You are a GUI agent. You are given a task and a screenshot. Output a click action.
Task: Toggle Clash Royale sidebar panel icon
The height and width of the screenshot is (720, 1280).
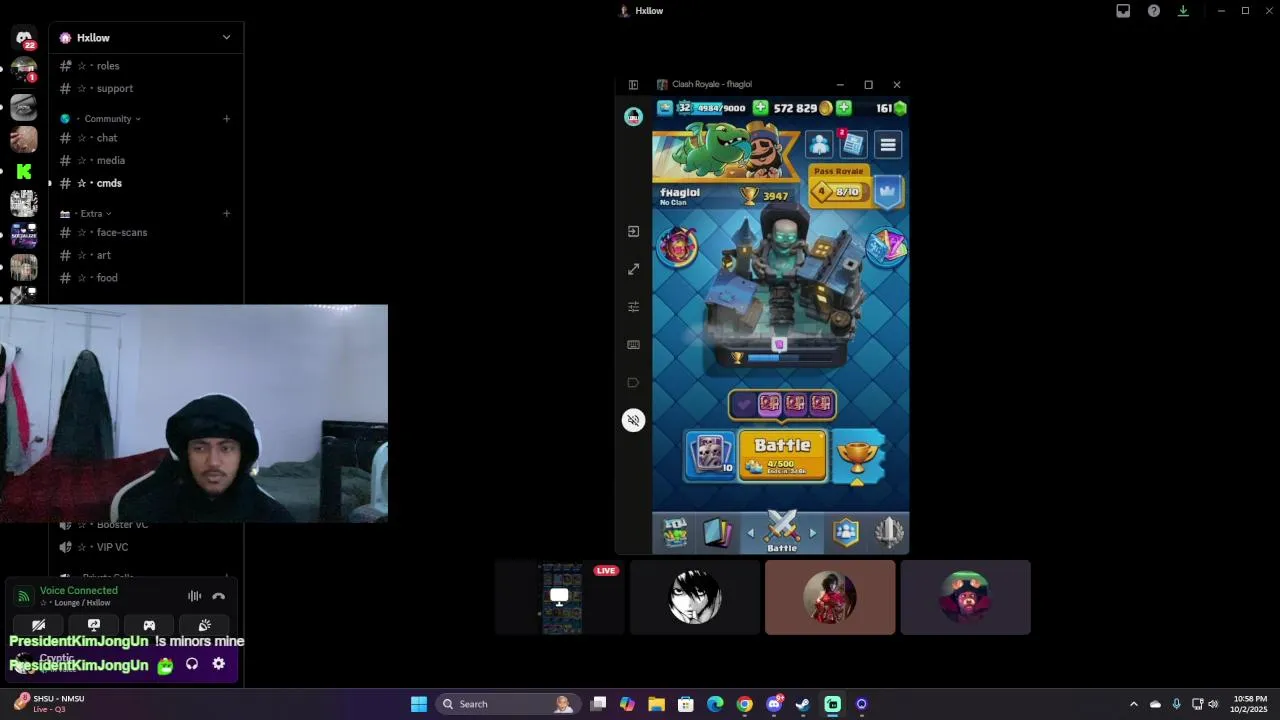(x=633, y=85)
